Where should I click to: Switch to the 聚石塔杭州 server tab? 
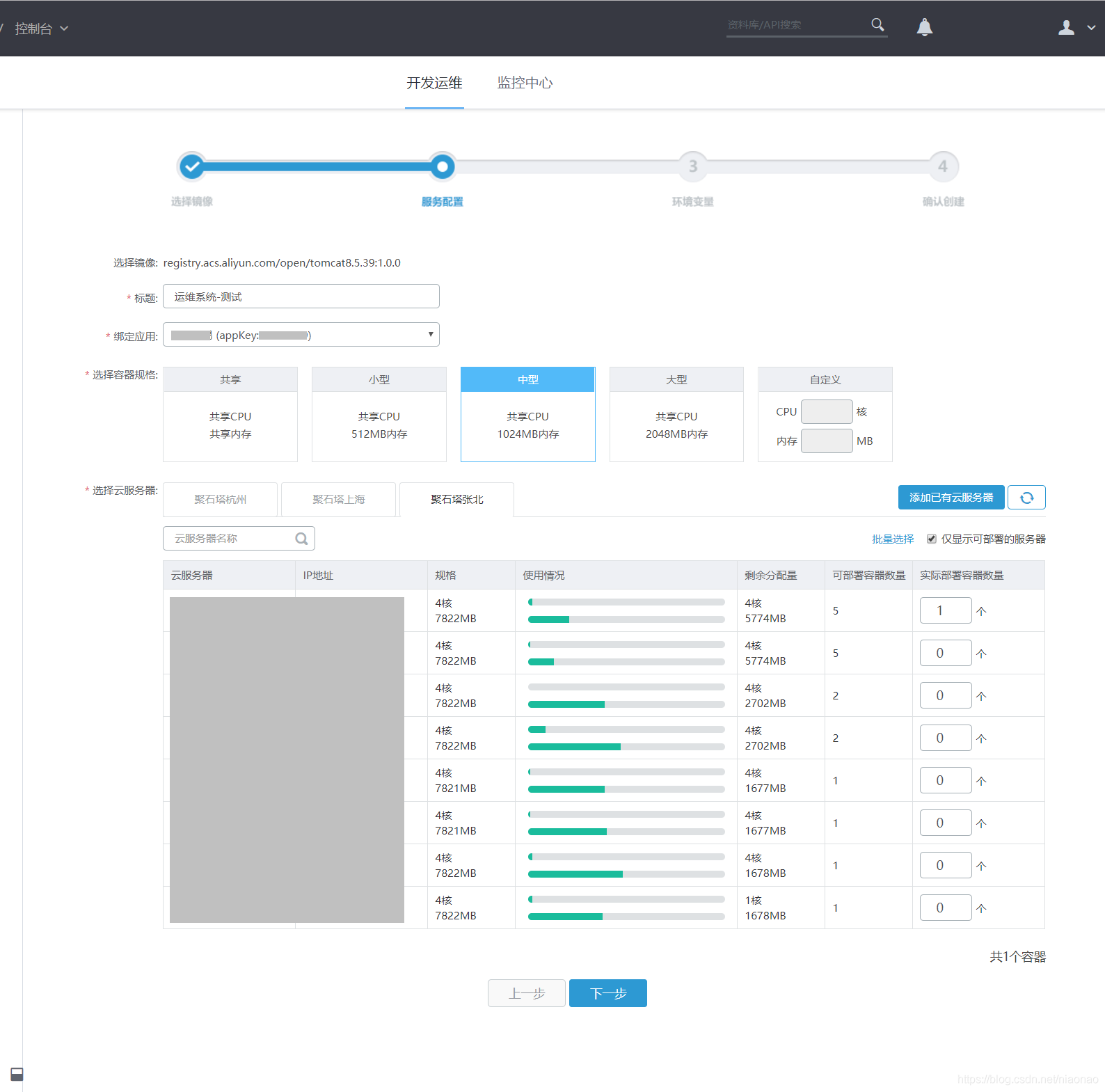coord(221,500)
